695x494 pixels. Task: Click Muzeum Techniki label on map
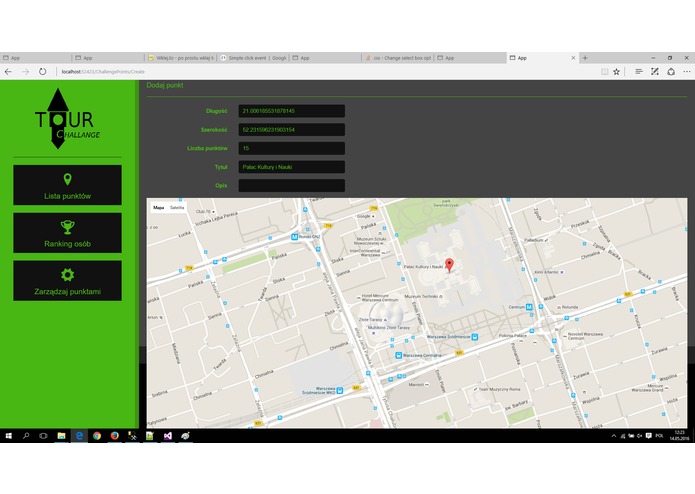(x=421, y=296)
